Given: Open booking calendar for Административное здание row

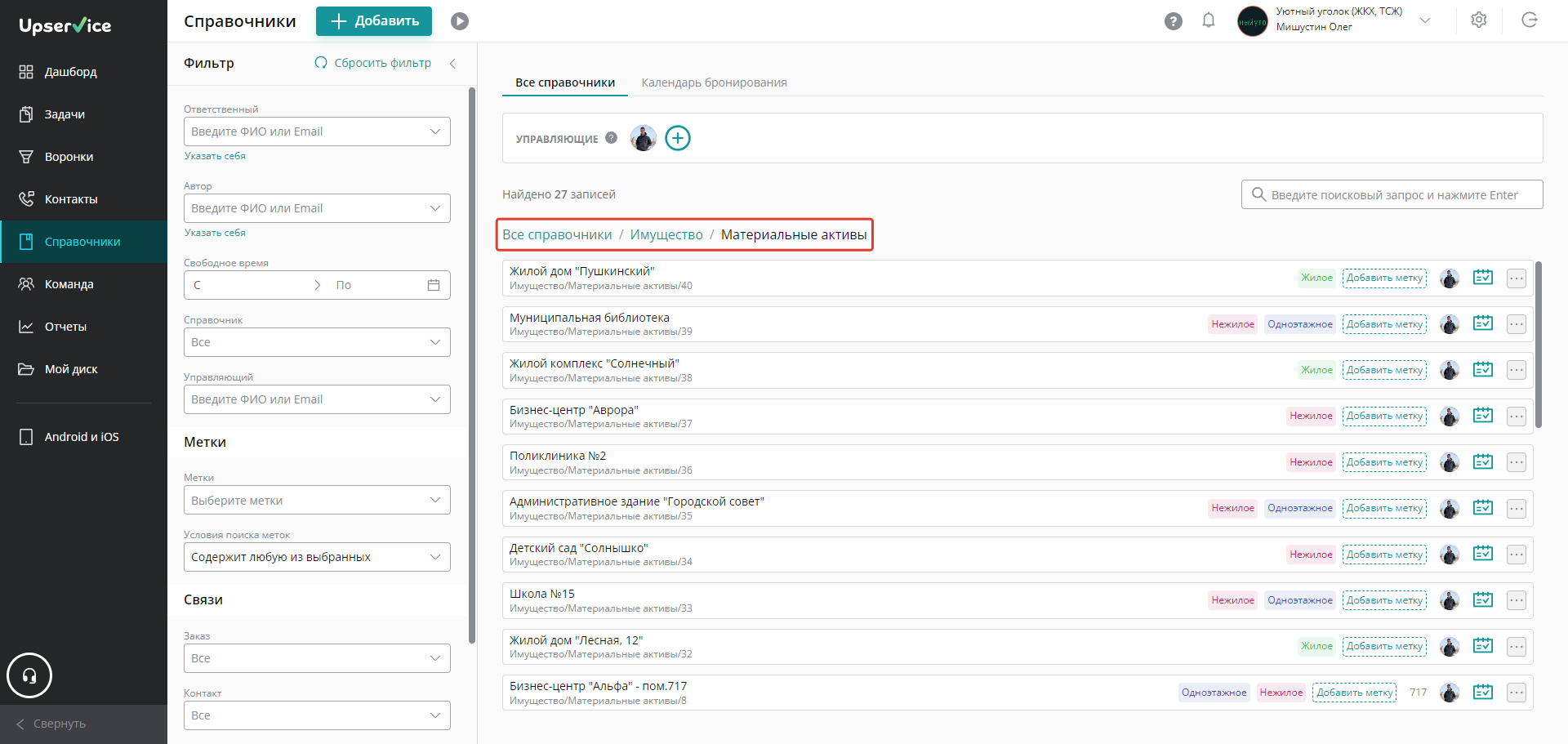Looking at the screenshot, I should tap(1483, 508).
